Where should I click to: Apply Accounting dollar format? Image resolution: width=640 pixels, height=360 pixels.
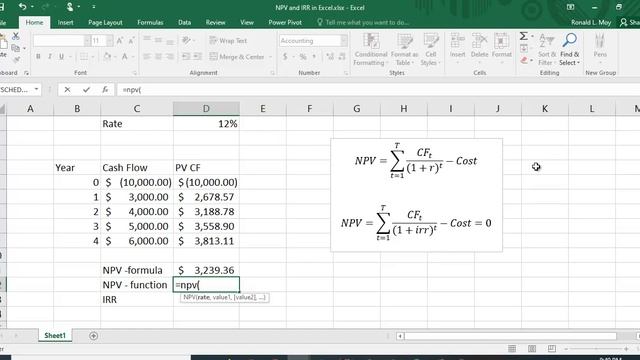285,57
